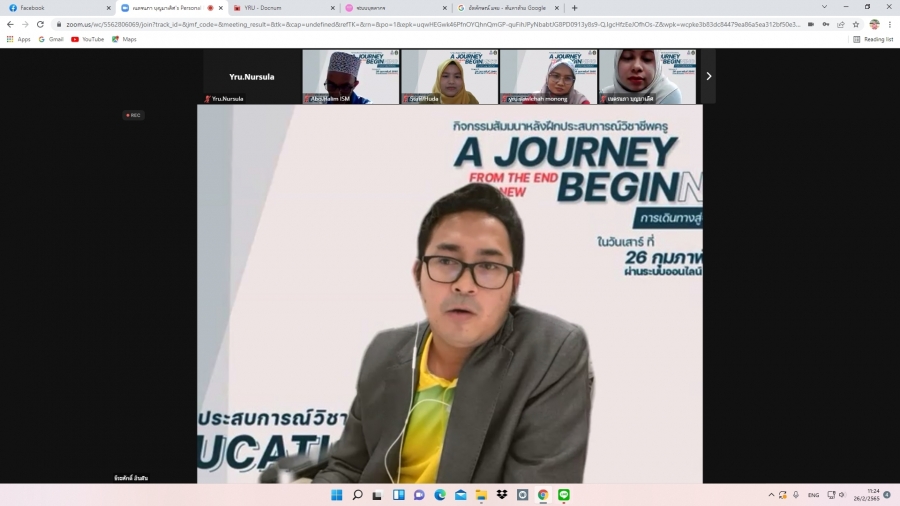
Task: Open a new browser tab
Action: coord(574,8)
